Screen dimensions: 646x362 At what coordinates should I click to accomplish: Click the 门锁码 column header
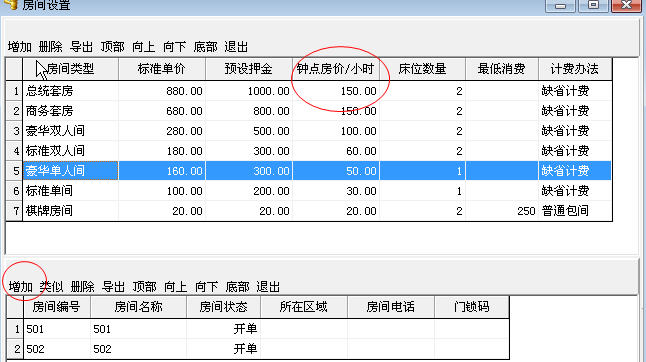472,307
